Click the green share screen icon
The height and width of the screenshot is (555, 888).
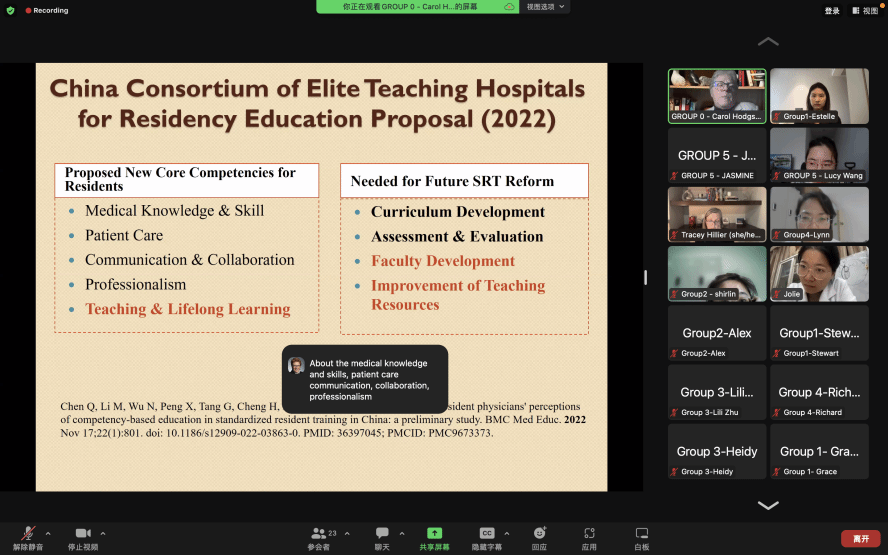434,534
